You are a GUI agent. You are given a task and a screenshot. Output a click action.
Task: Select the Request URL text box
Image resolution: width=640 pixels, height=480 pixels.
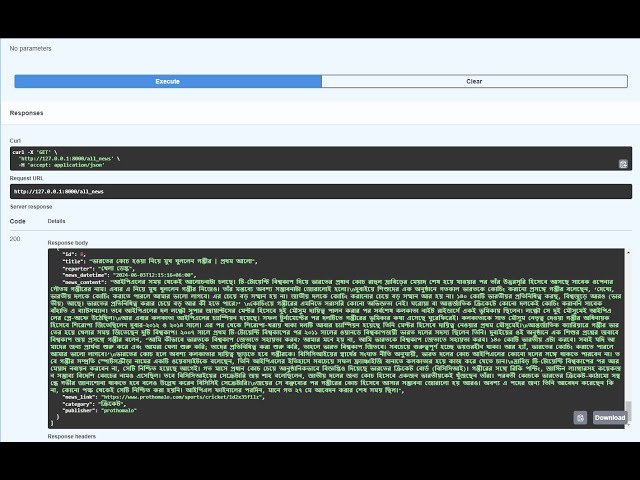[x=321, y=191]
